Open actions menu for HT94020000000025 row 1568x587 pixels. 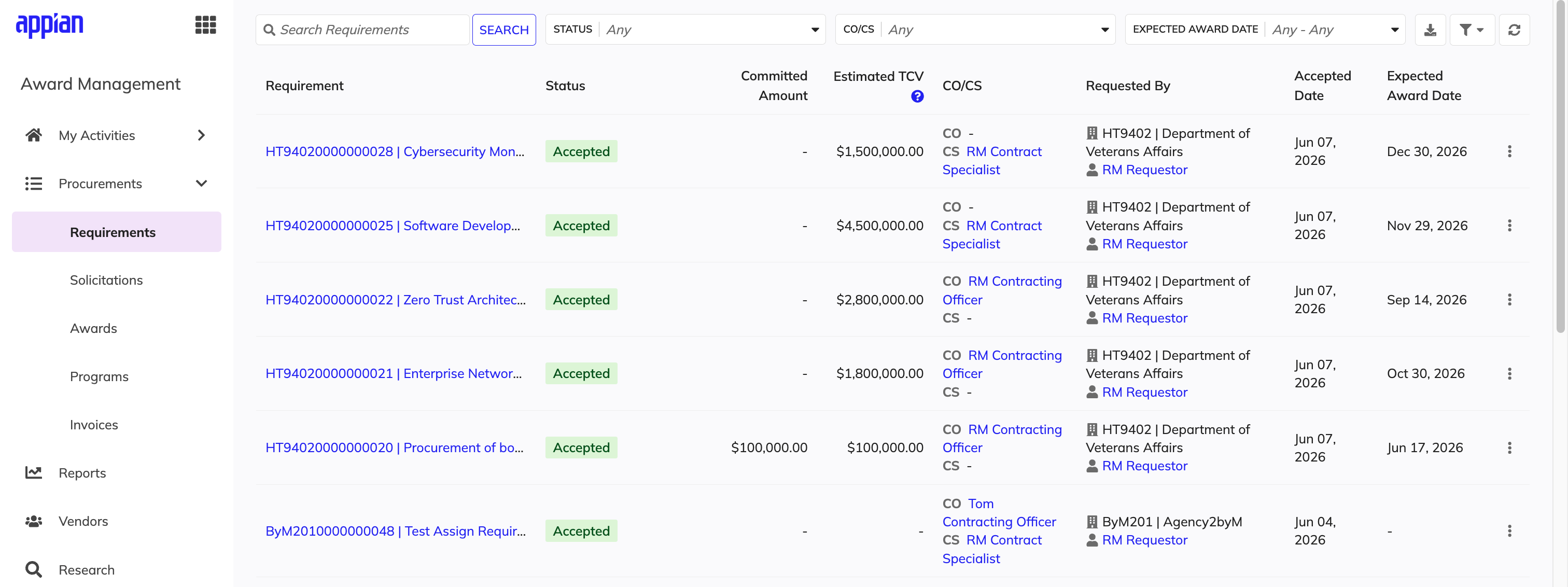[1509, 226]
